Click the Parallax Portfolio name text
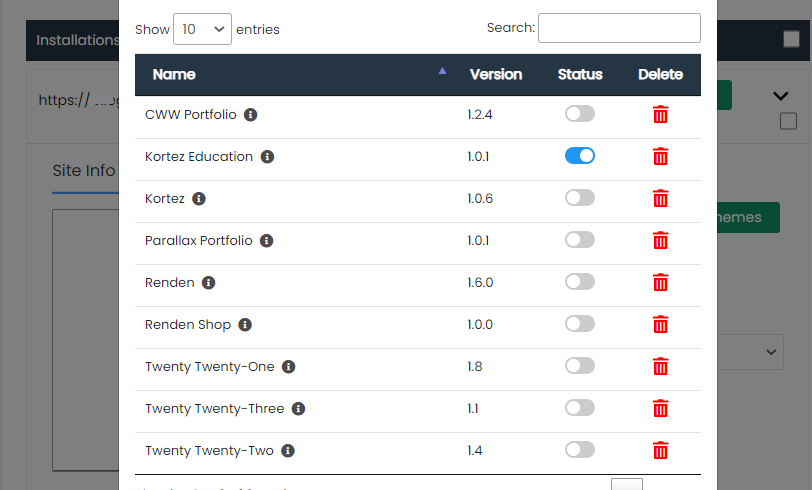The height and width of the screenshot is (490, 812). tap(198, 240)
